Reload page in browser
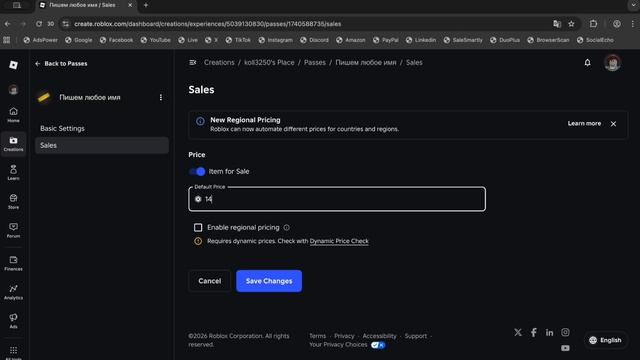The height and width of the screenshot is (360, 640). [x=39, y=24]
